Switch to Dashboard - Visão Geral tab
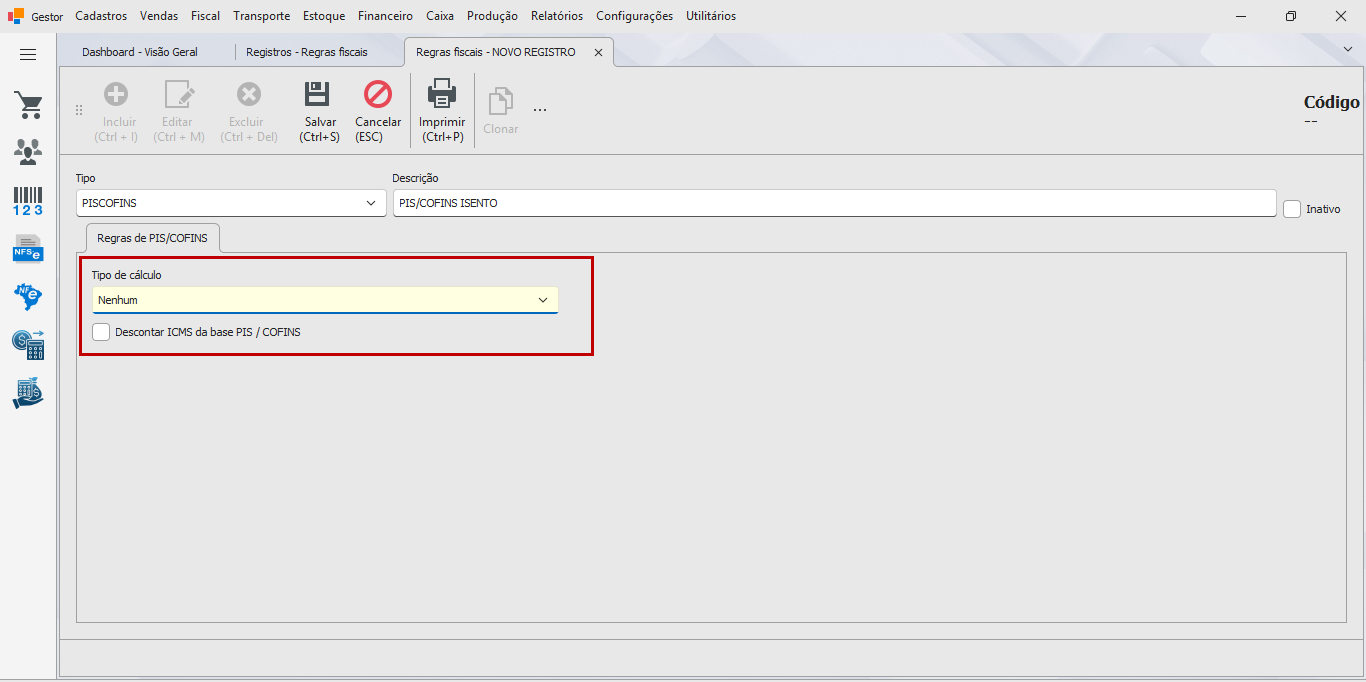The width and height of the screenshot is (1366, 682). tap(140, 52)
